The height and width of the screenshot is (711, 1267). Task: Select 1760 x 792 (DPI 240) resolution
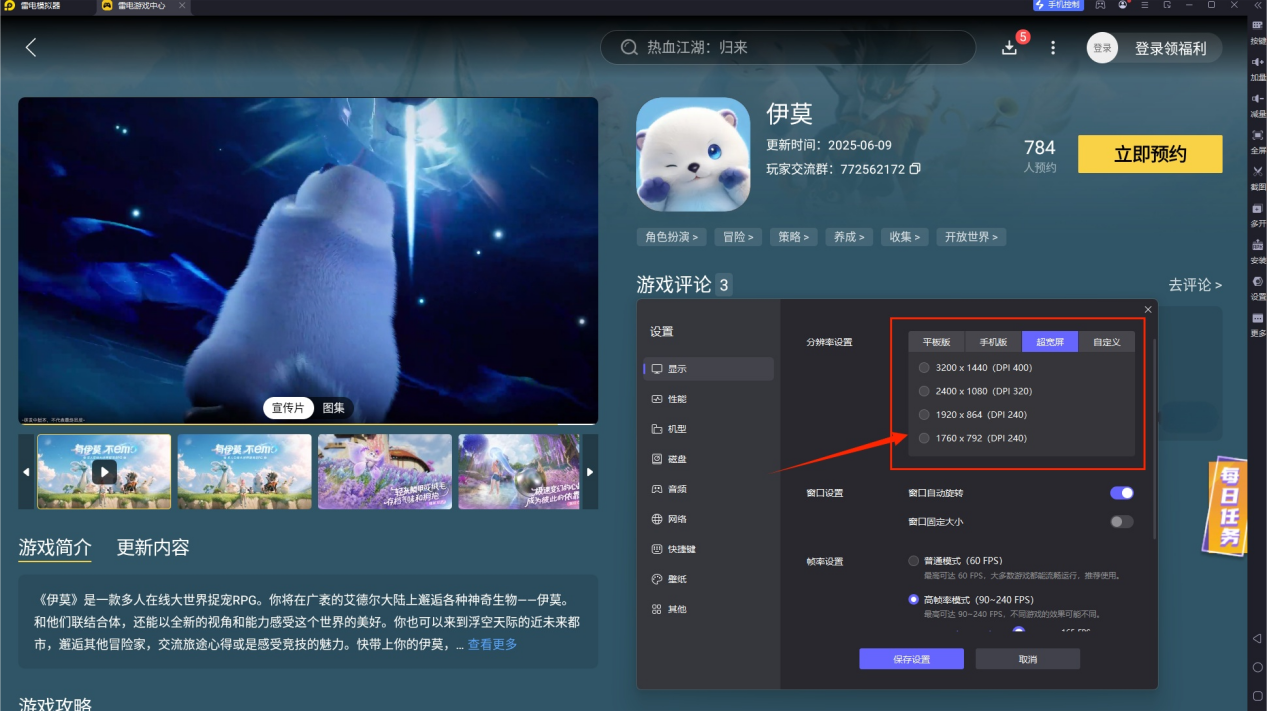click(x=924, y=438)
